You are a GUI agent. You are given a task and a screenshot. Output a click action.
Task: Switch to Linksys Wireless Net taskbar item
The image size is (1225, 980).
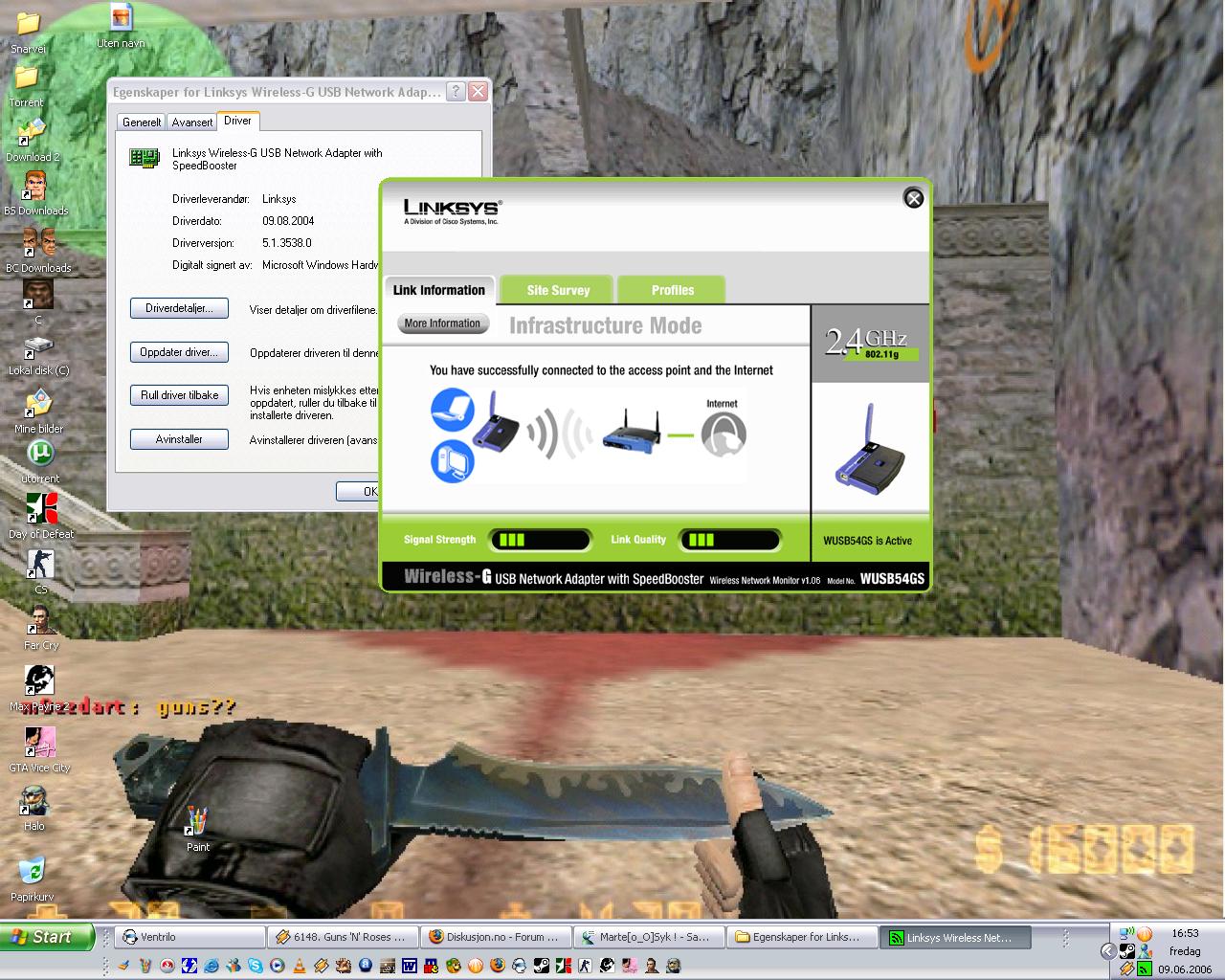[x=955, y=938]
